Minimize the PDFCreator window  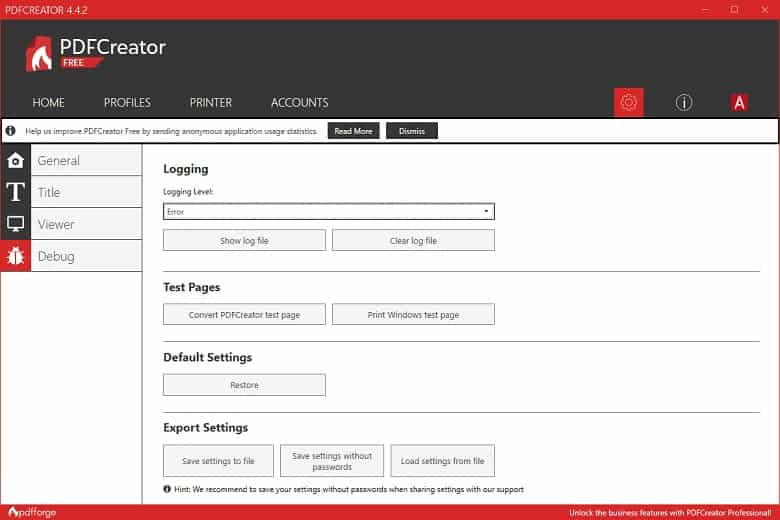(x=705, y=9)
